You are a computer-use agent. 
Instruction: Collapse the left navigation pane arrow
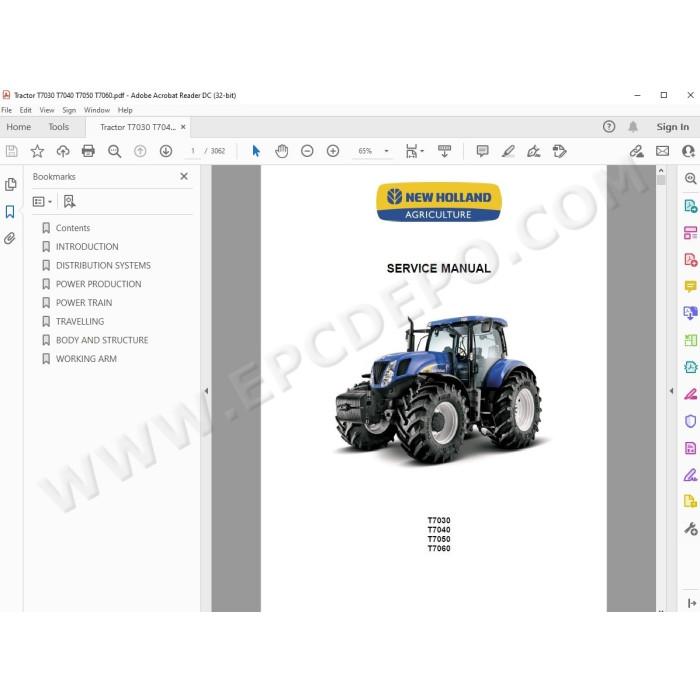(206, 391)
